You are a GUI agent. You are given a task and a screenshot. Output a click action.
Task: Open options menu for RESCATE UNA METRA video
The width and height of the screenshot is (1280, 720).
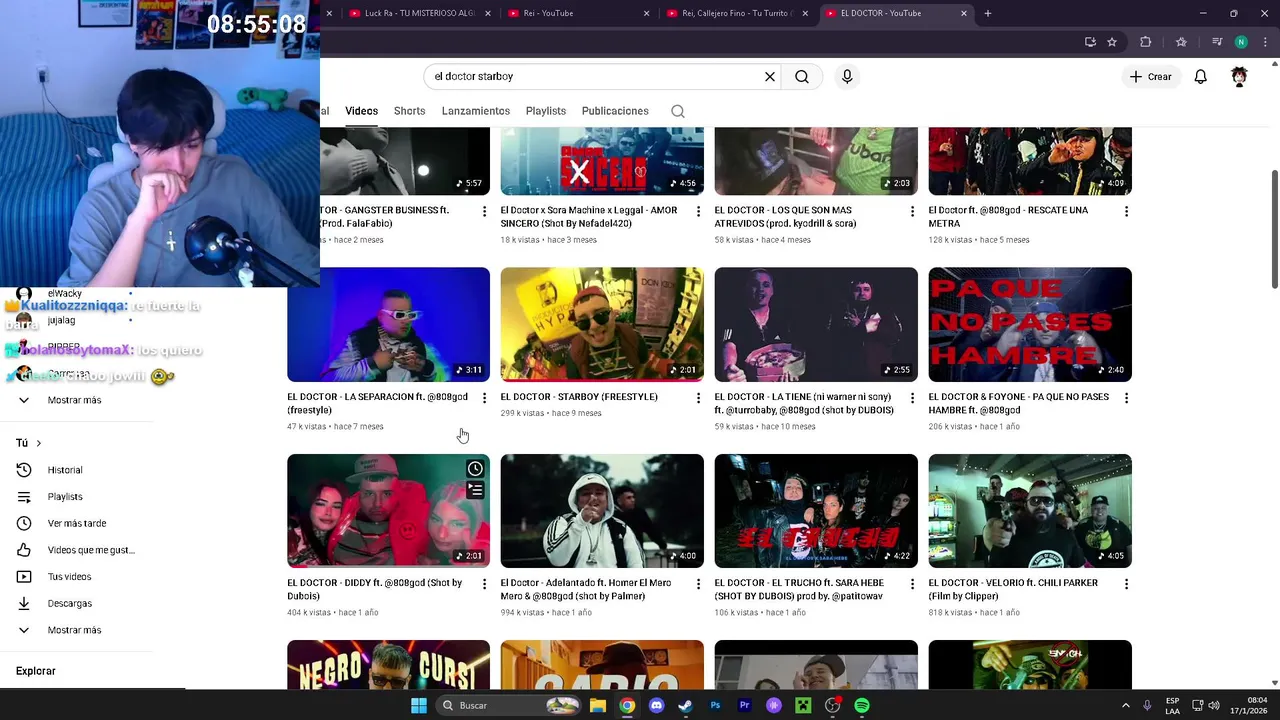point(1126,211)
